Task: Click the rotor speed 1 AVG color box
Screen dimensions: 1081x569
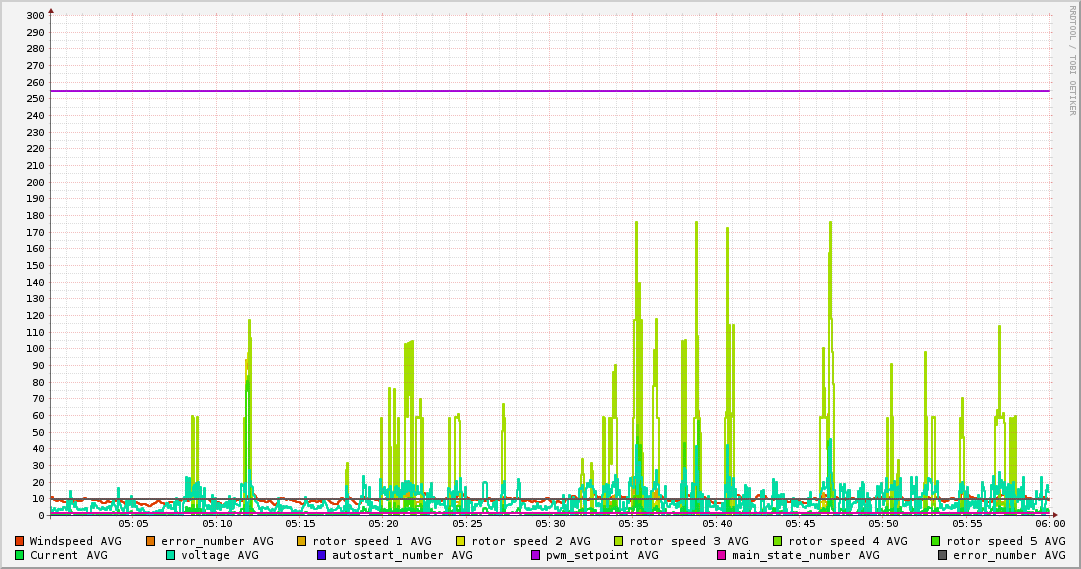Action: click(x=302, y=541)
